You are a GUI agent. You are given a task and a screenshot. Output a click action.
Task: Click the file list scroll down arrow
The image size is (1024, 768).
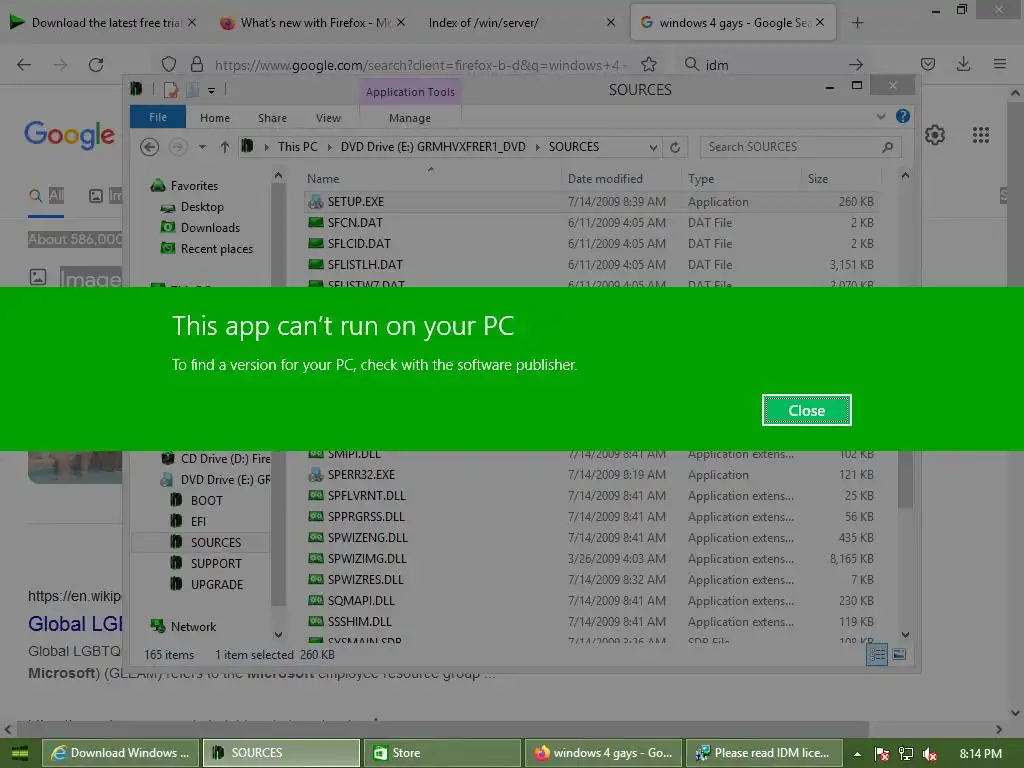pyautogui.click(x=905, y=634)
